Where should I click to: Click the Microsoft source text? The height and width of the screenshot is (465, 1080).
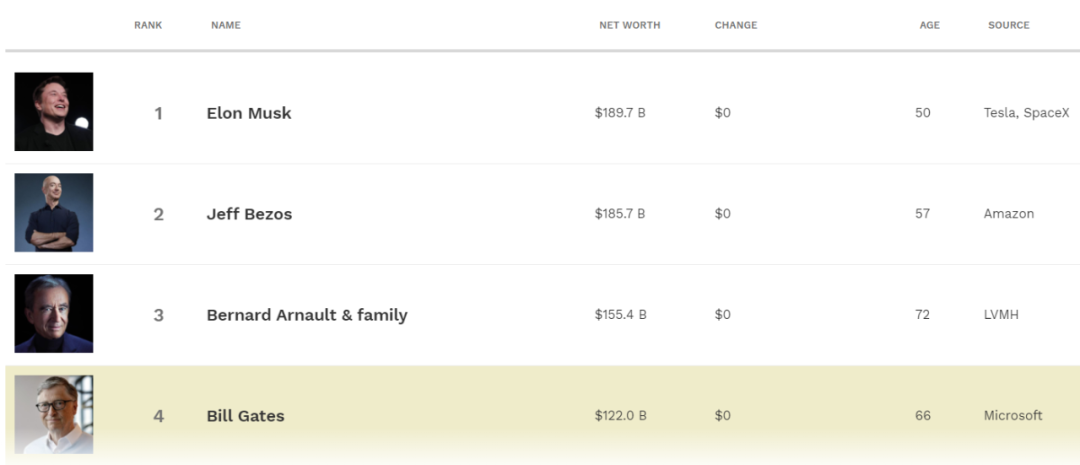pyautogui.click(x=1013, y=415)
